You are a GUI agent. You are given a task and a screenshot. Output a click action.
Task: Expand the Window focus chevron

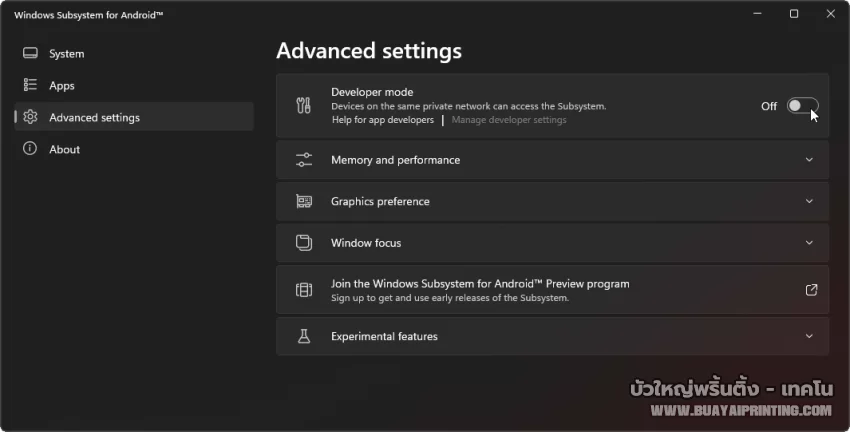tap(810, 243)
